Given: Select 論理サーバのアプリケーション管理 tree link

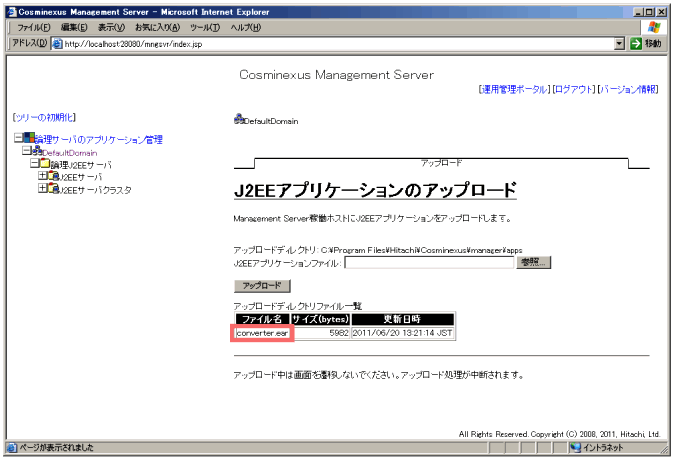Looking at the screenshot, I should click(x=99, y=139).
